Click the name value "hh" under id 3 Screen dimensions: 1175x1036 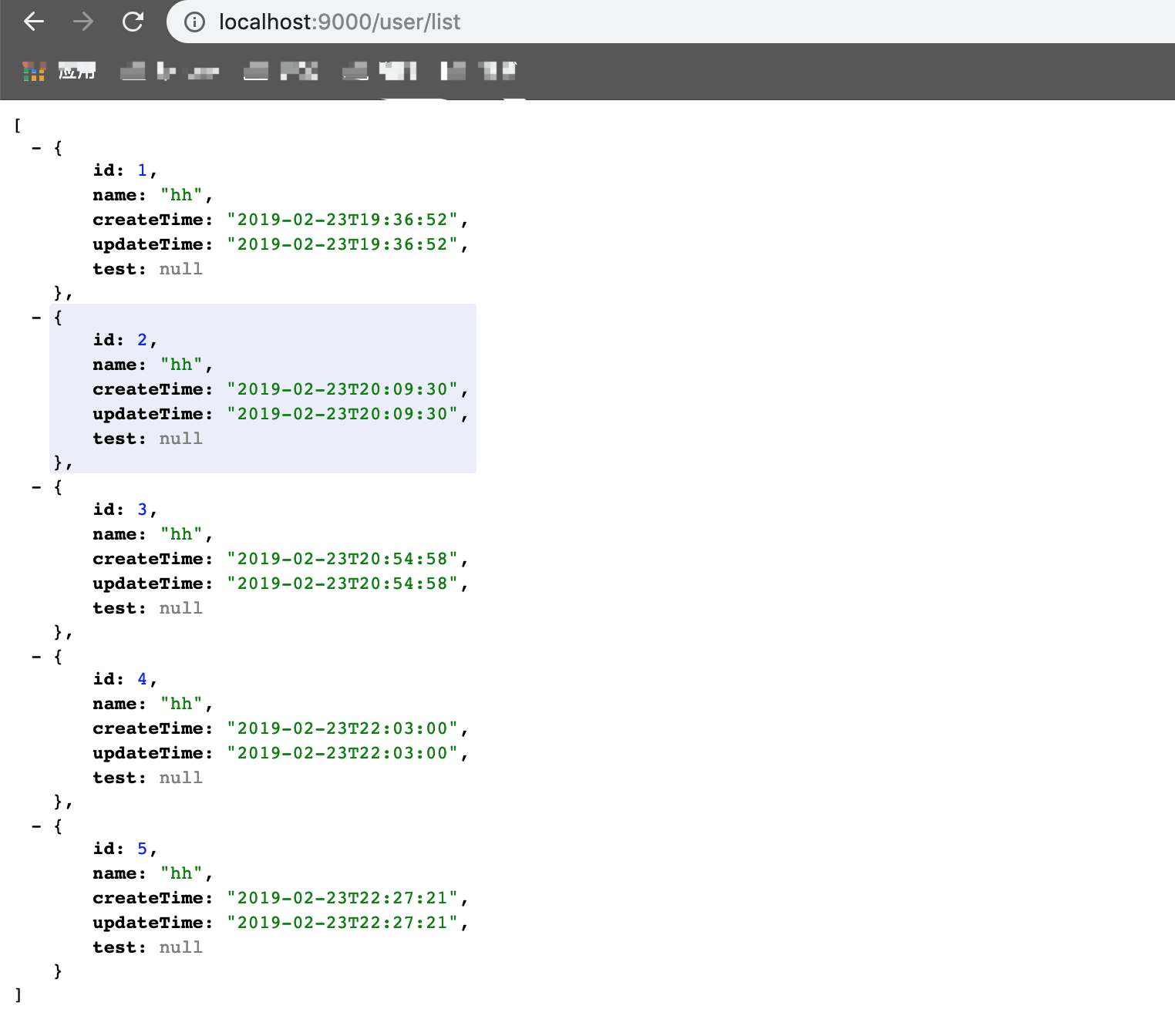[181, 534]
